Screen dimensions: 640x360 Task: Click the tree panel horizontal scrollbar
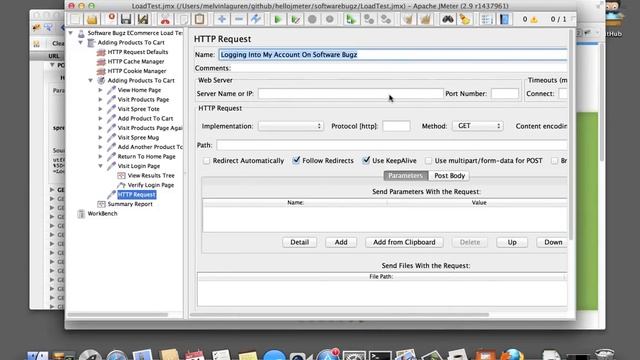click(118, 315)
